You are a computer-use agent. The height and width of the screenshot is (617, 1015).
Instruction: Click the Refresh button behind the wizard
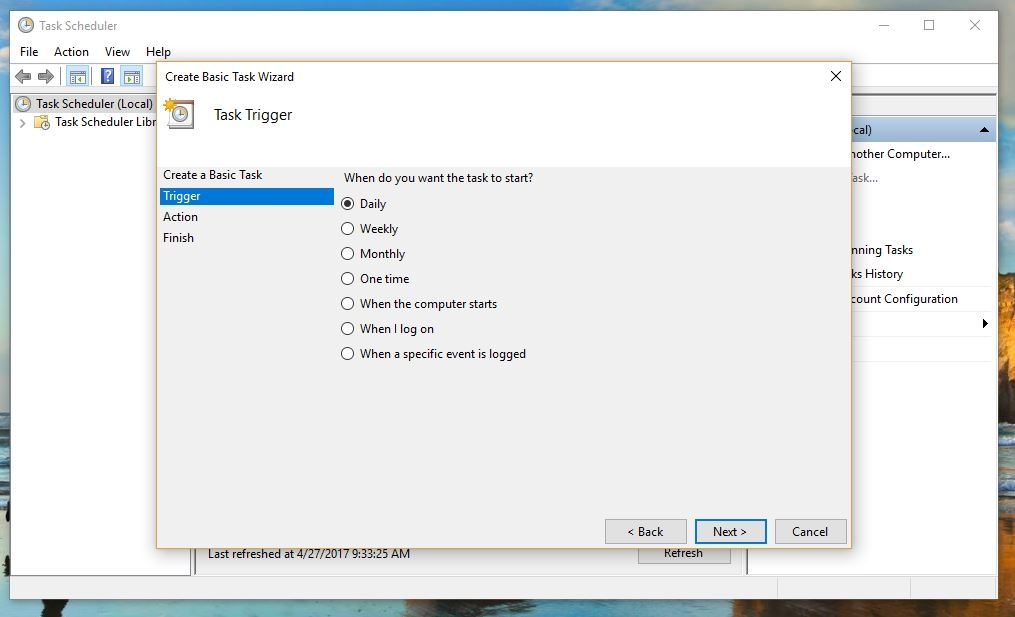pyautogui.click(x=684, y=555)
